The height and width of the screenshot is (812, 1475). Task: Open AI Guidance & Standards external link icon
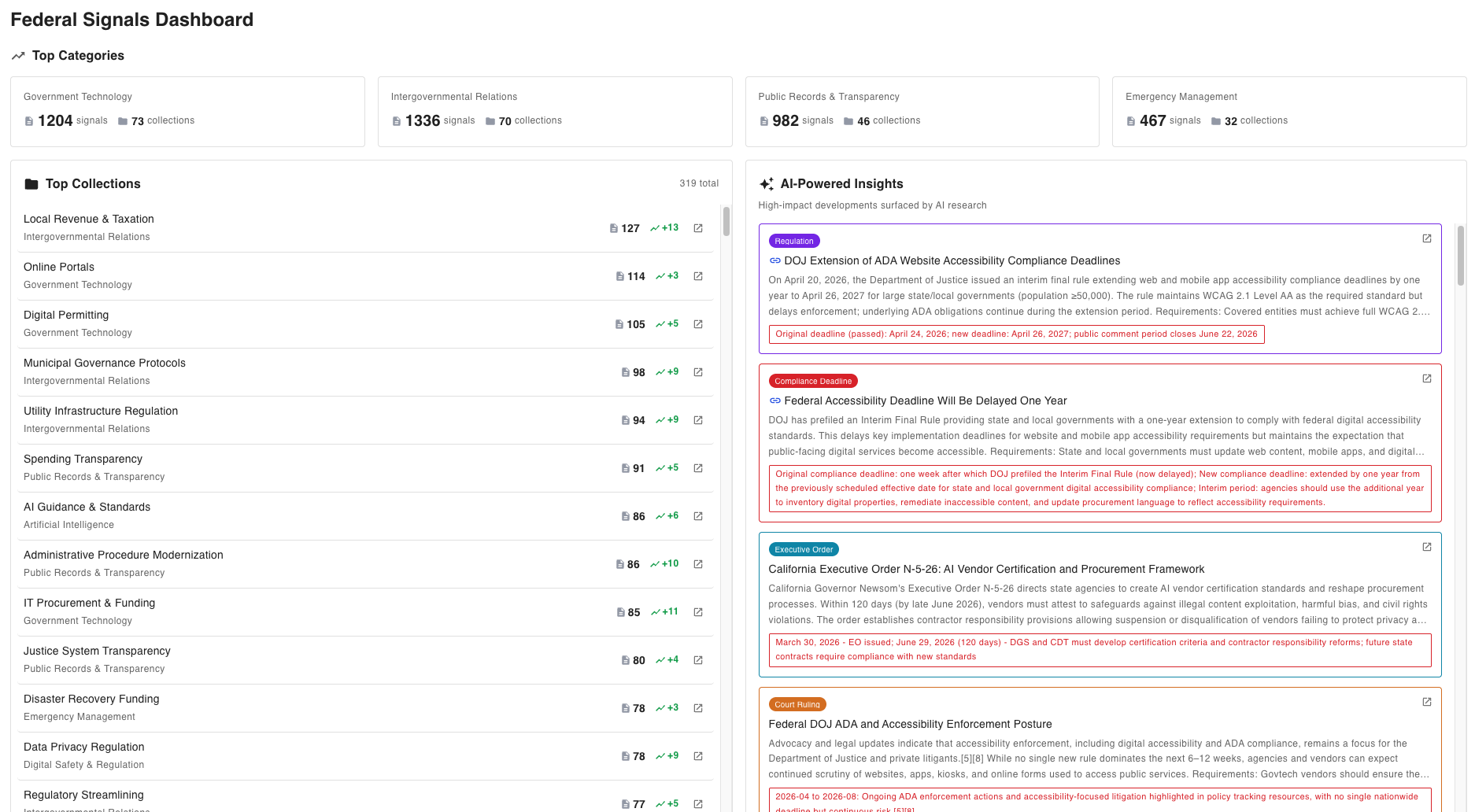[x=698, y=516]
